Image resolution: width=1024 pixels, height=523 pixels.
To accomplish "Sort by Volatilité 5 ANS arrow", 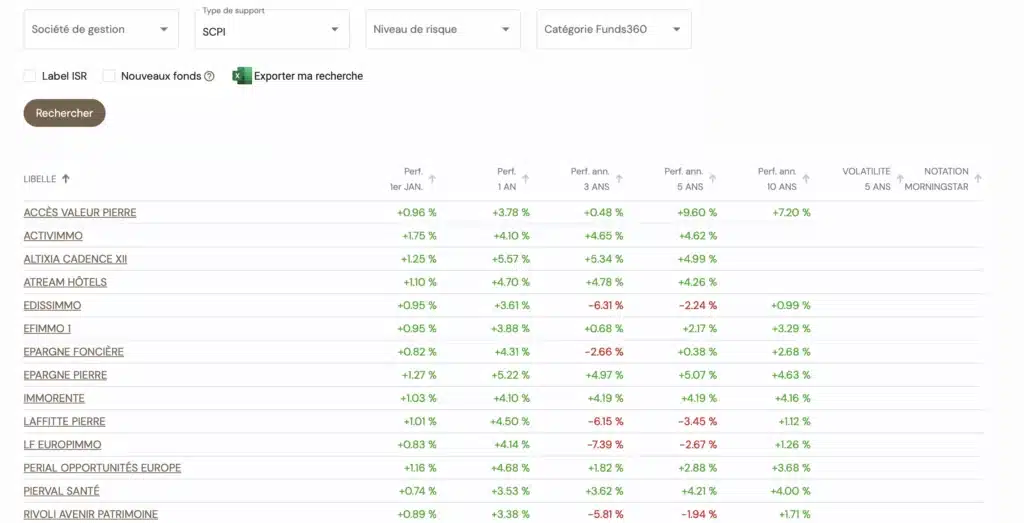I will pyautogui.click(x=900, y=179).
